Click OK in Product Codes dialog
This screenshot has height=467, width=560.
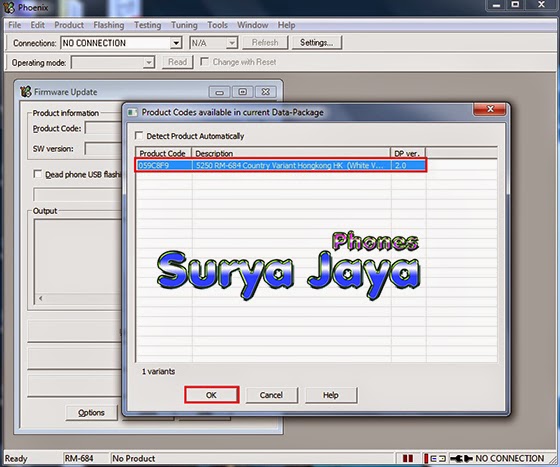point(211,395)
